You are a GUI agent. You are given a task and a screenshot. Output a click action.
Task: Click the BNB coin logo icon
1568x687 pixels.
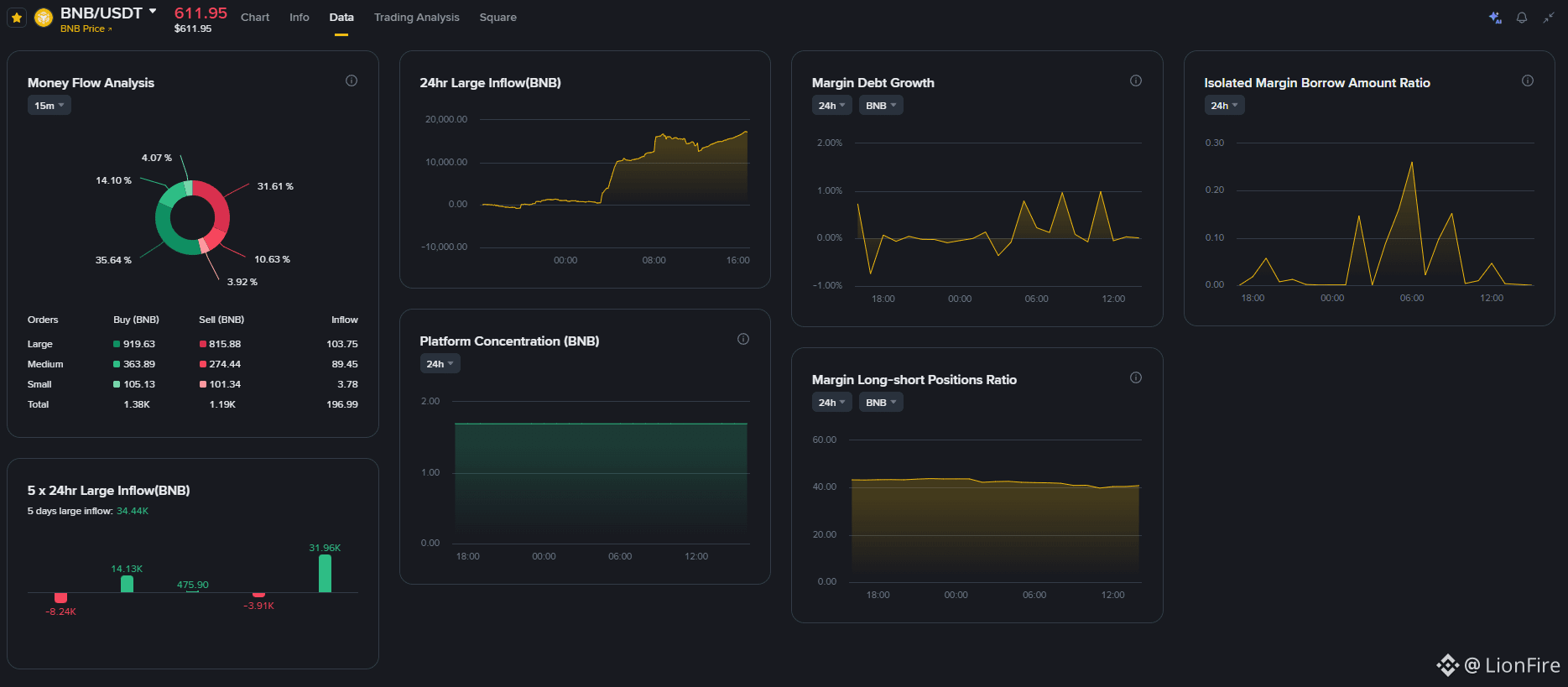coord(44,18)
